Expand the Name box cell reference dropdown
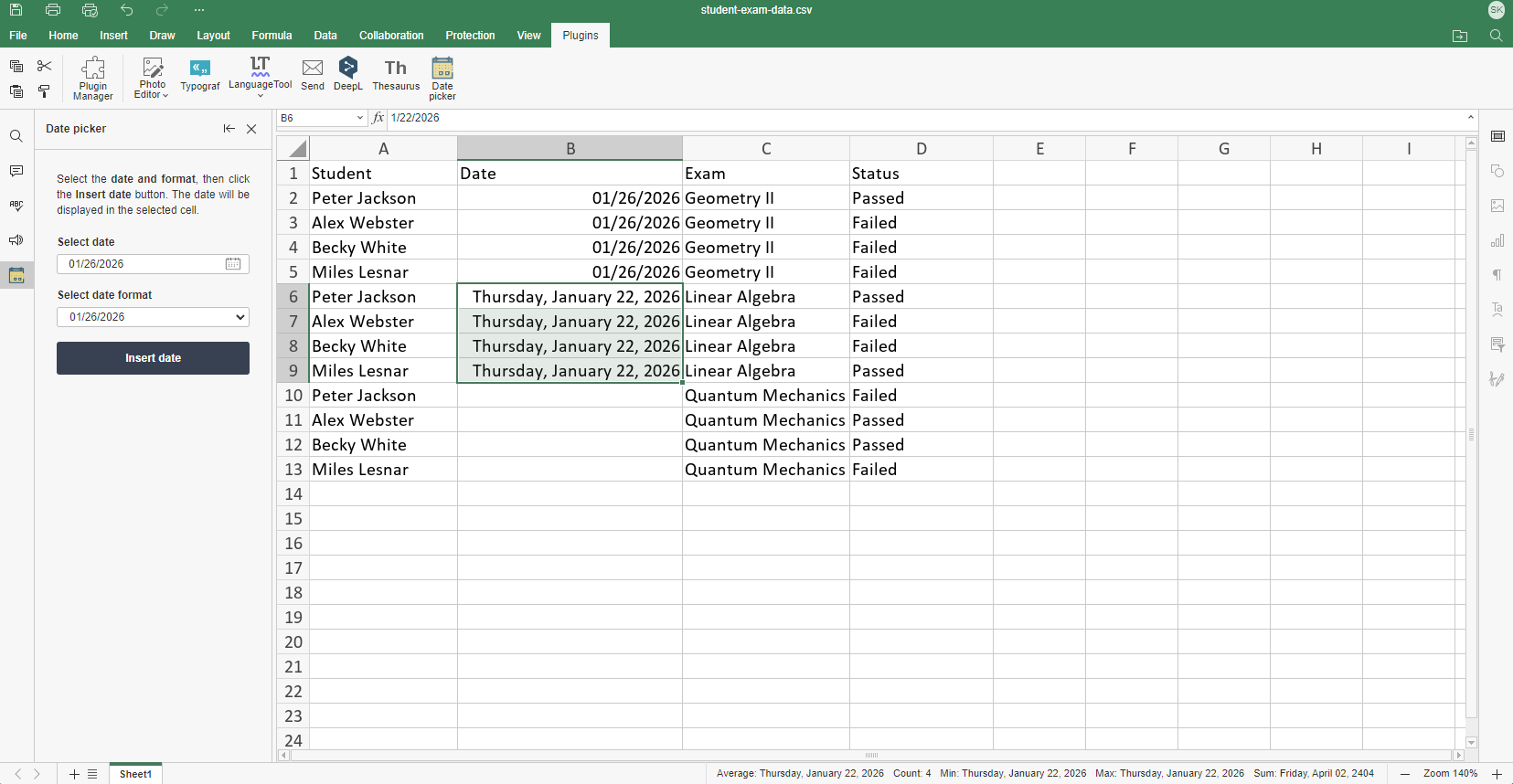 [x=360, y=118]
